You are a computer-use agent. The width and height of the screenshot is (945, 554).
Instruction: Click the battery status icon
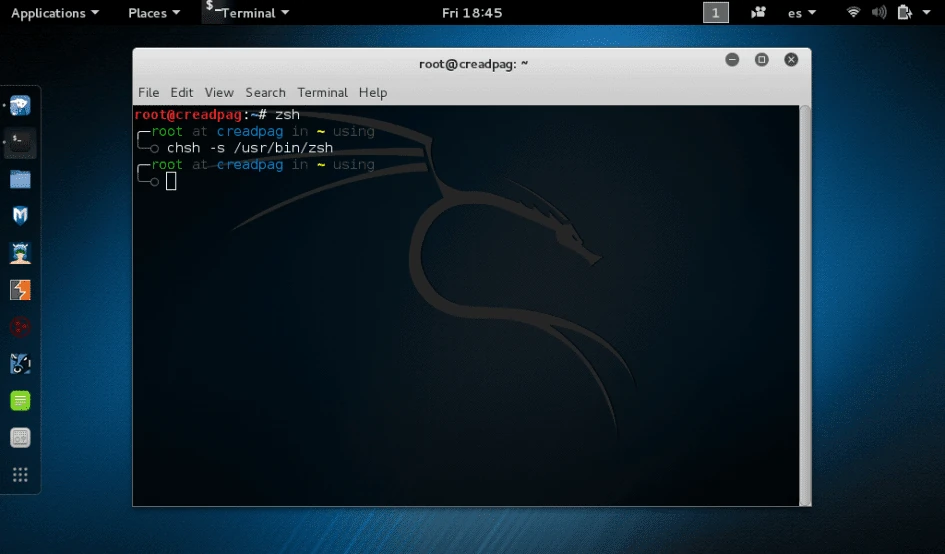click(x=904, y=12)
